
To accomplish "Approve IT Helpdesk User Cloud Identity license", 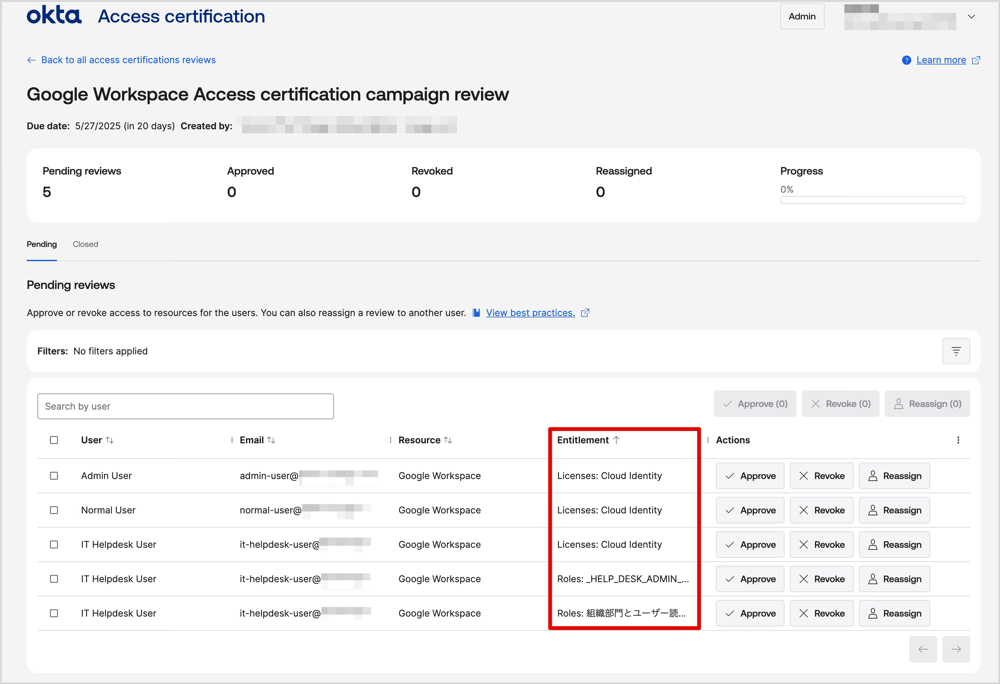I will click(x=750, y=544).
